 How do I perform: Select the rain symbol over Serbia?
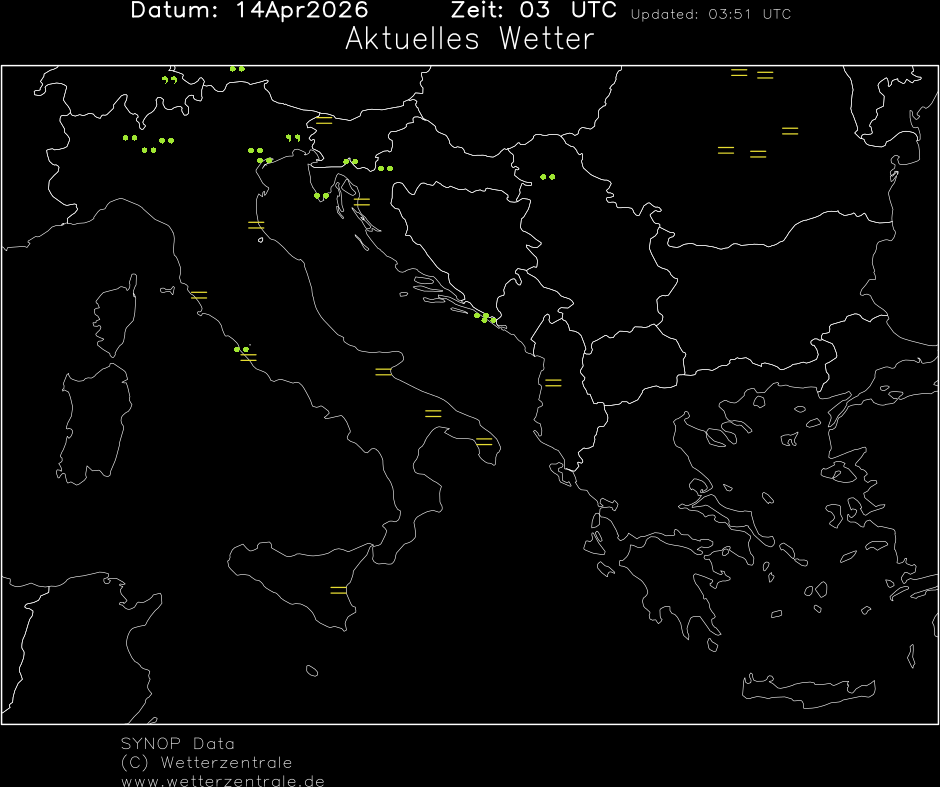[x=547, y=177]
